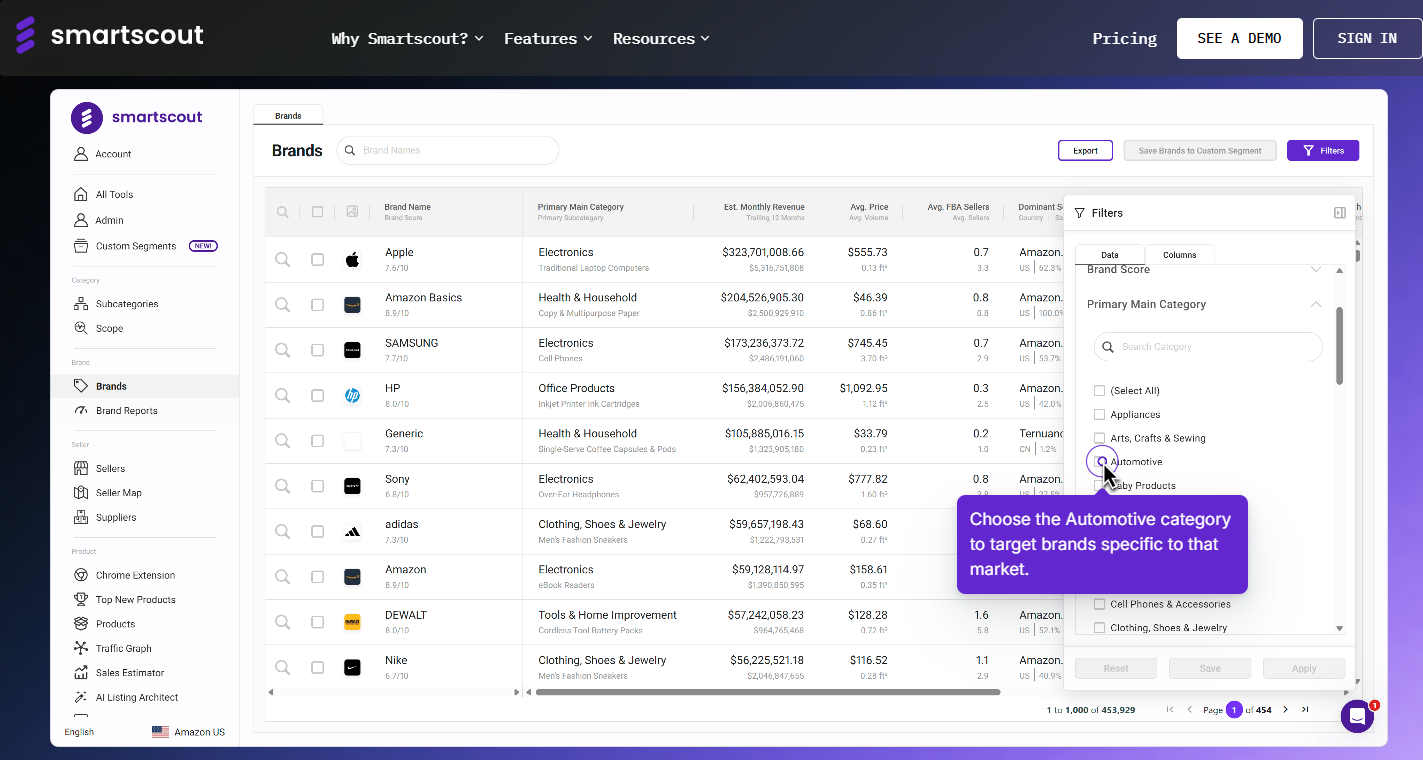Click the Export button
Screen dimensions: 1423x760
pyautogui.click(x=1086, y=151)
